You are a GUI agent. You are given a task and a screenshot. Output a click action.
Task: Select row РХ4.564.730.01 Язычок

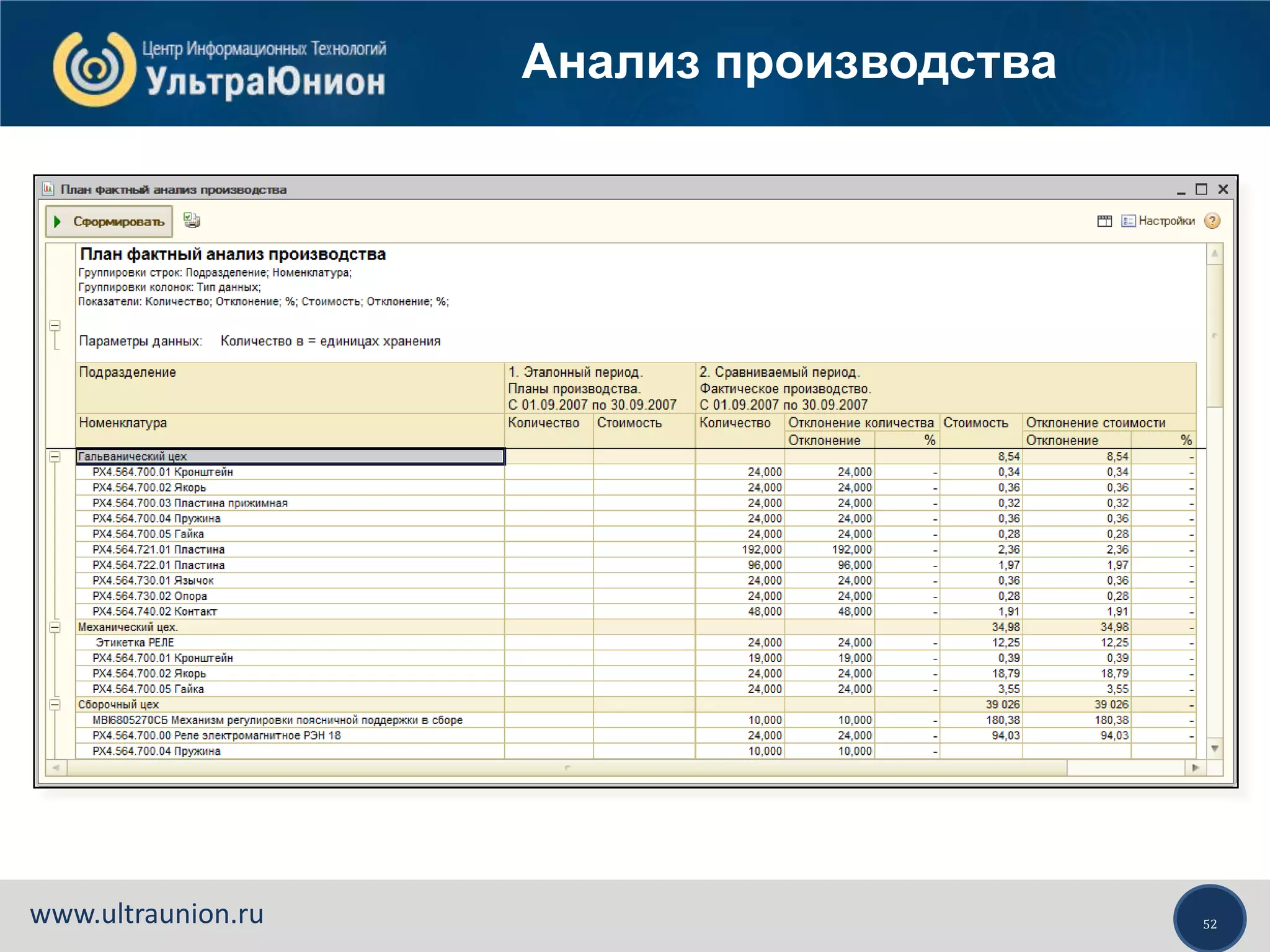coord(290,581)
